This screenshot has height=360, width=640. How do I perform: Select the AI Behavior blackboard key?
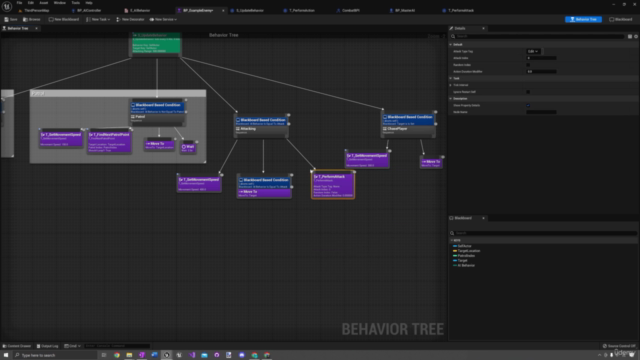tap(466, 265)
